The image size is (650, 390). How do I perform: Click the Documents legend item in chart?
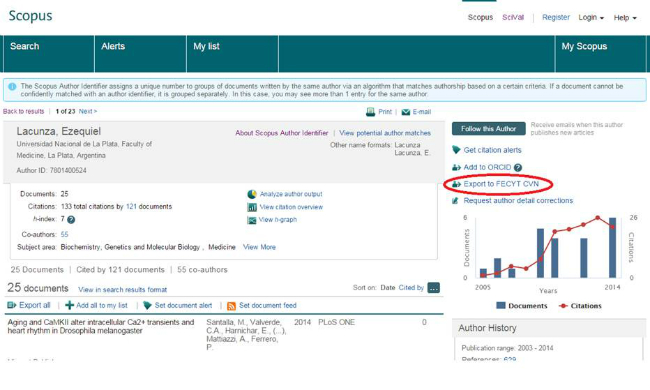pyautogui.click(x=522, y=306)
